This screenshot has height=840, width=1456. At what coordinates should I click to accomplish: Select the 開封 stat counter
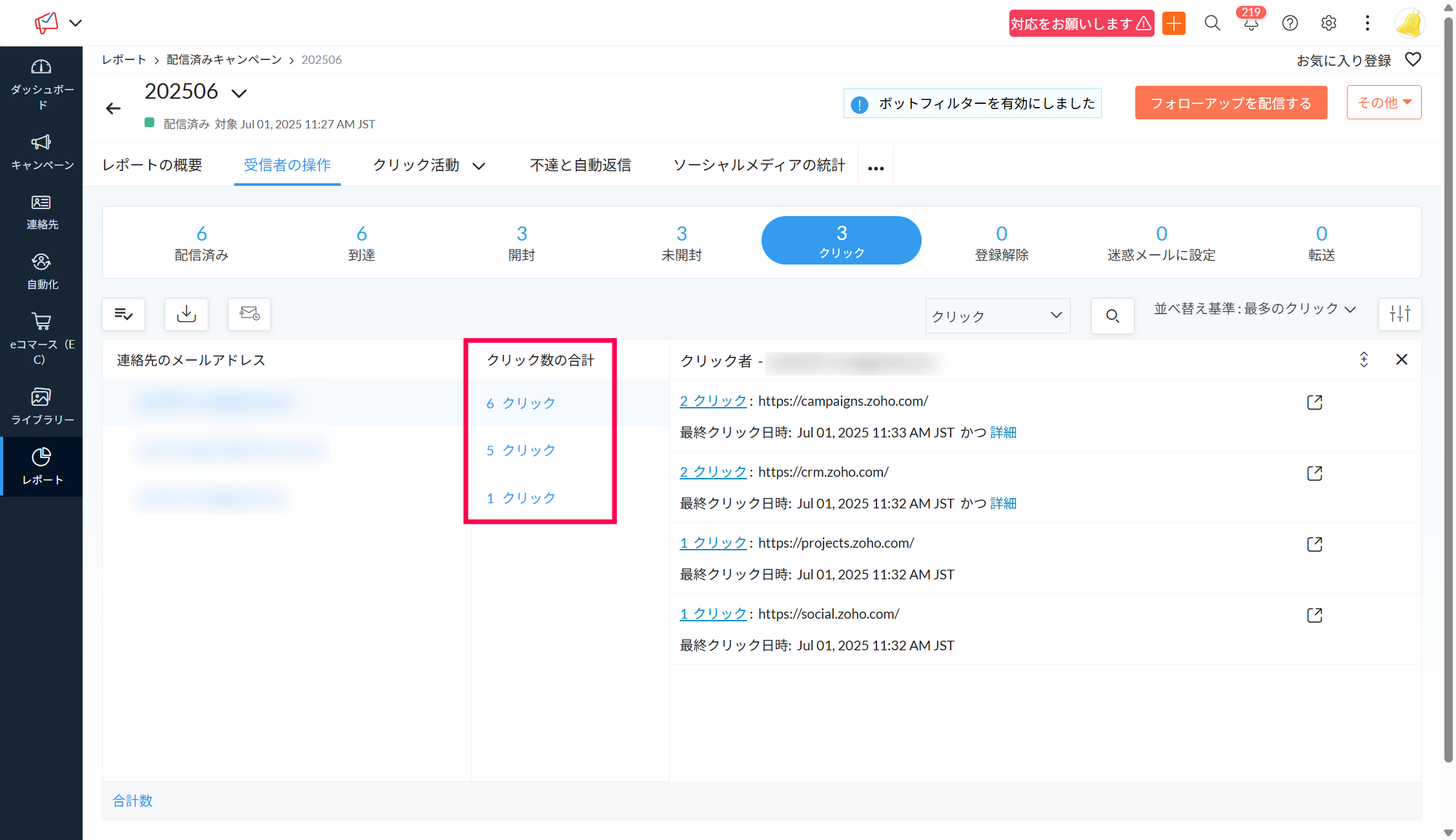click(x=521, y=243)
